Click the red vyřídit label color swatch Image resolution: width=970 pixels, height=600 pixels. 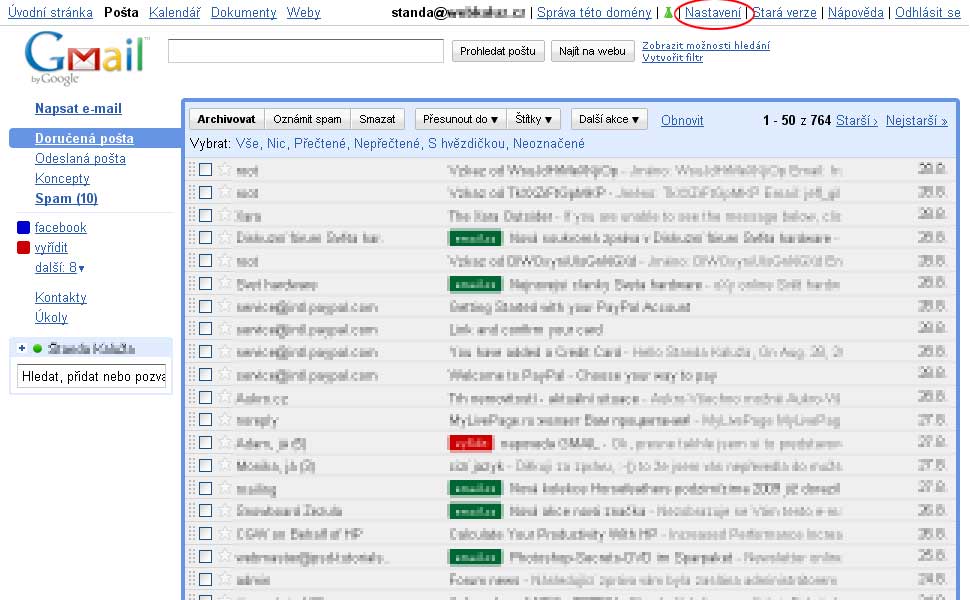click(x=24, y=247)
